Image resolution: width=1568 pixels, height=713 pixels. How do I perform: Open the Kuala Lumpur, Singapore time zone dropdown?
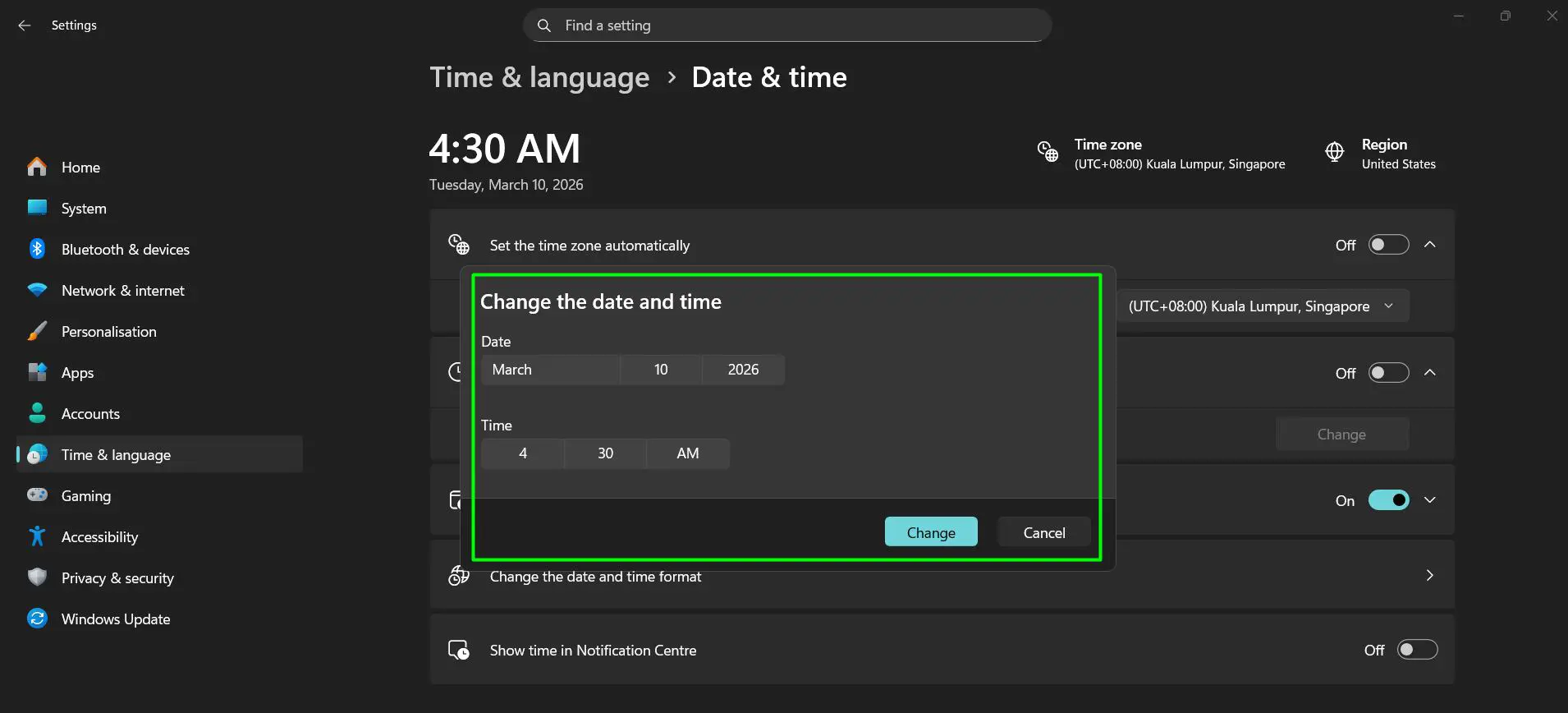pyautogui.click(x=1262, y=306)
